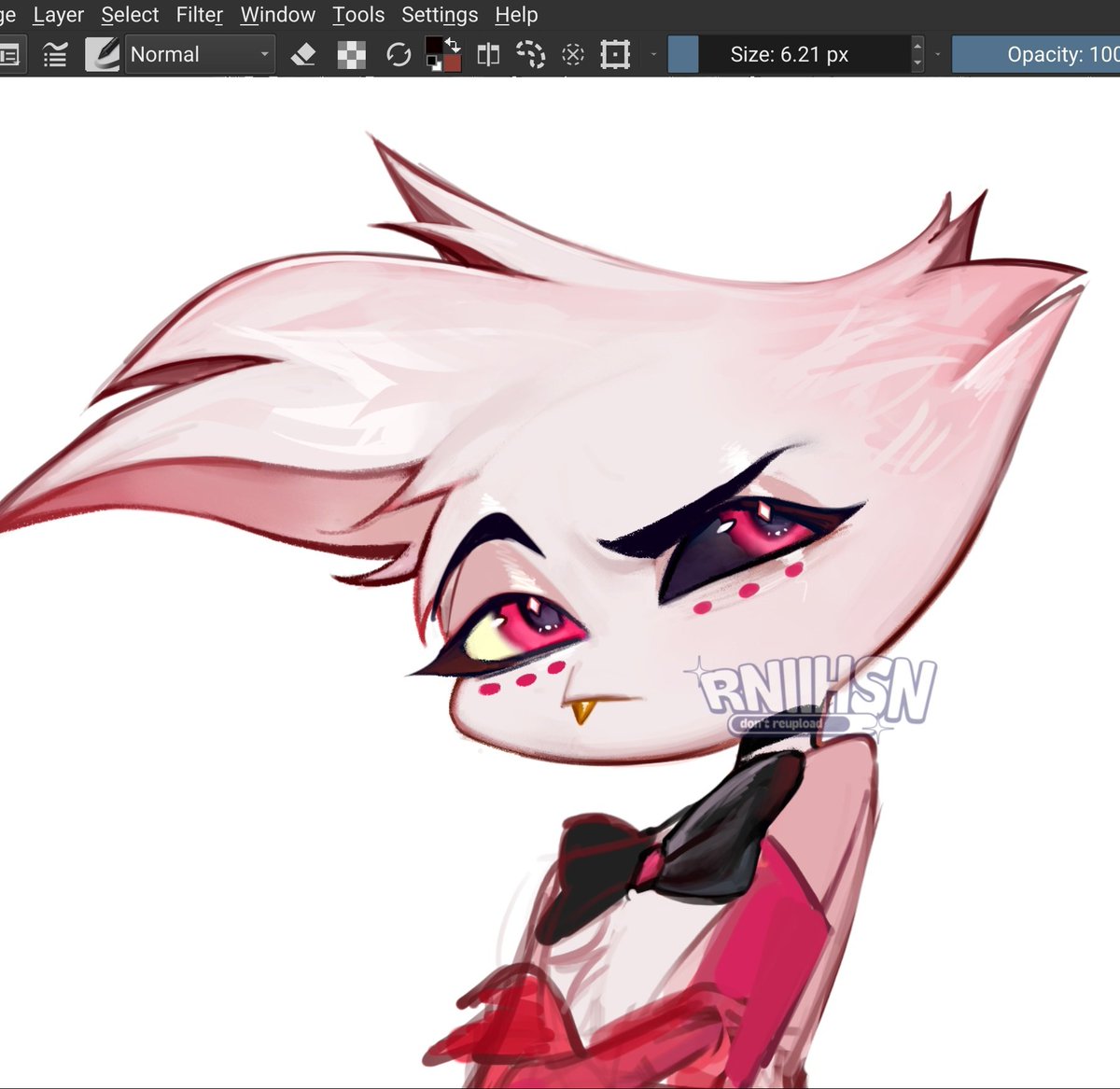The height and width of the screenshot is (1089, 1120).
Task: Expand the chevron left of the Size slider
Action: 653,55
